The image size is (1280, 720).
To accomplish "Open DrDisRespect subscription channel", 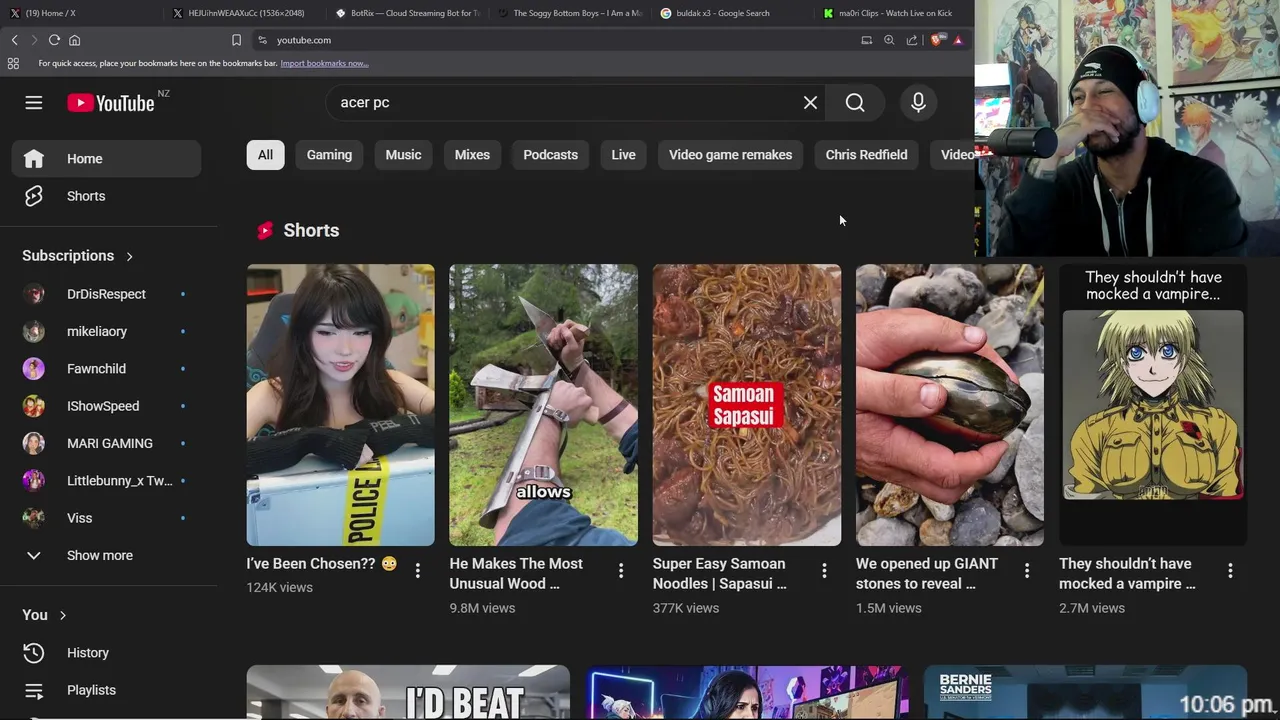I will pos(106,294).
